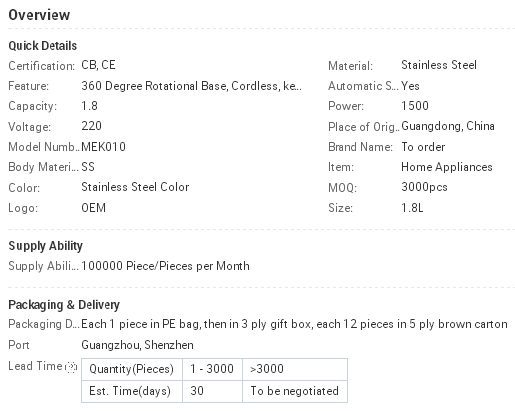Click the truncated Feature value text

[x=191, y=86]
